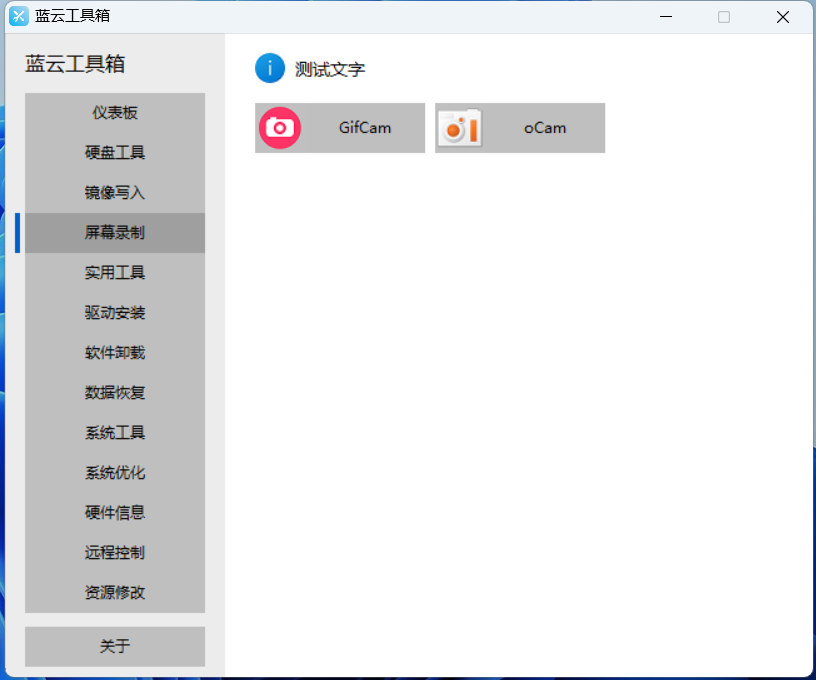816x680 pixels.
Task: Click the blue info icon beside 测试文字
Action: coord(270,69)
